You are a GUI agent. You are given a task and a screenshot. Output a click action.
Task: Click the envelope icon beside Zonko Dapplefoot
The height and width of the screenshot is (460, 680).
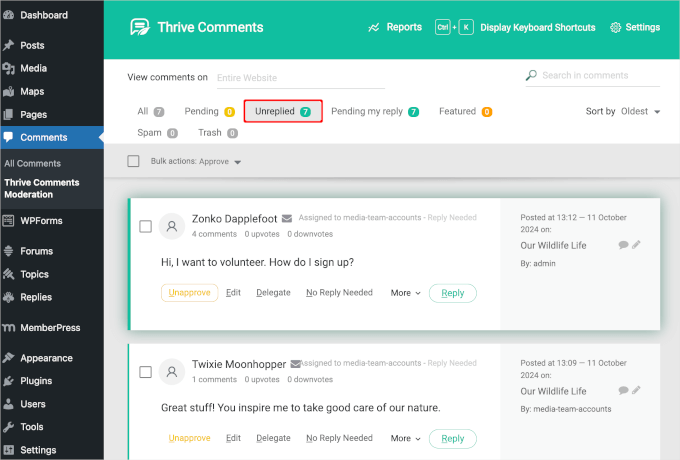[x=287, y=219]
